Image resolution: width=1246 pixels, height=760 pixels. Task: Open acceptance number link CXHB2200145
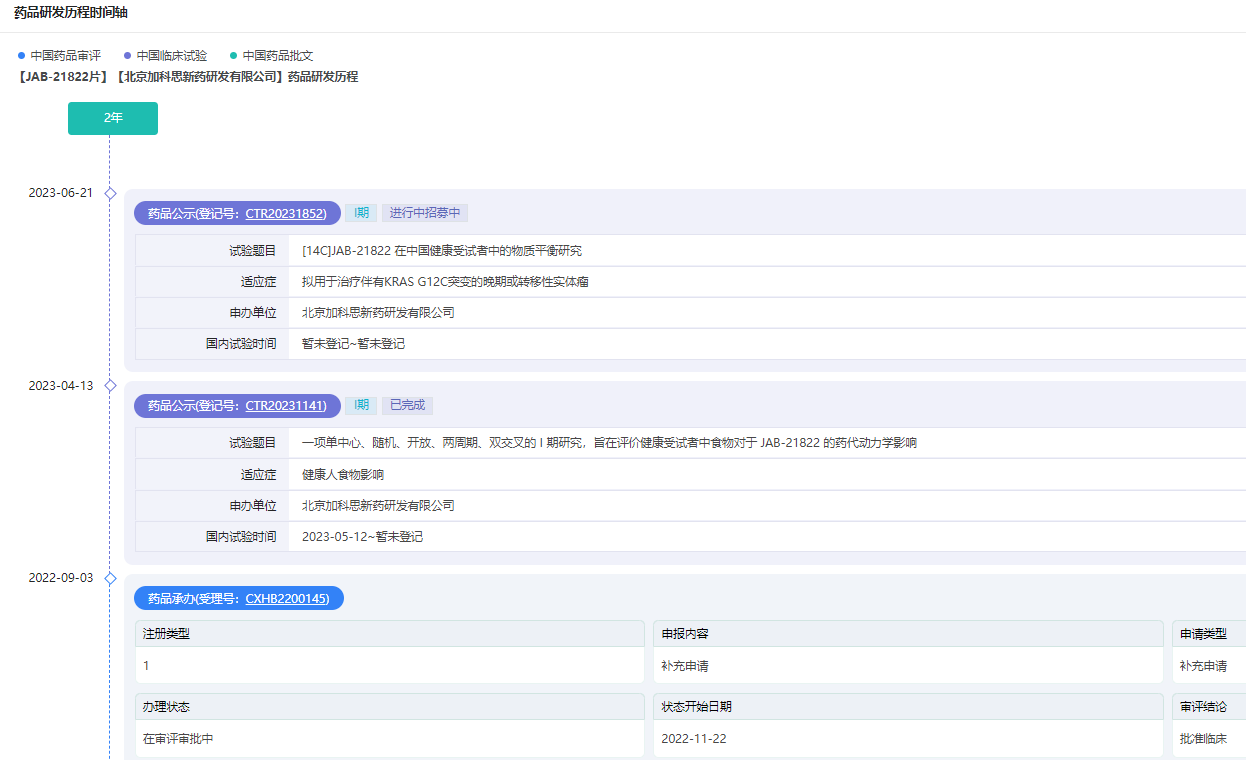point(286,598)
